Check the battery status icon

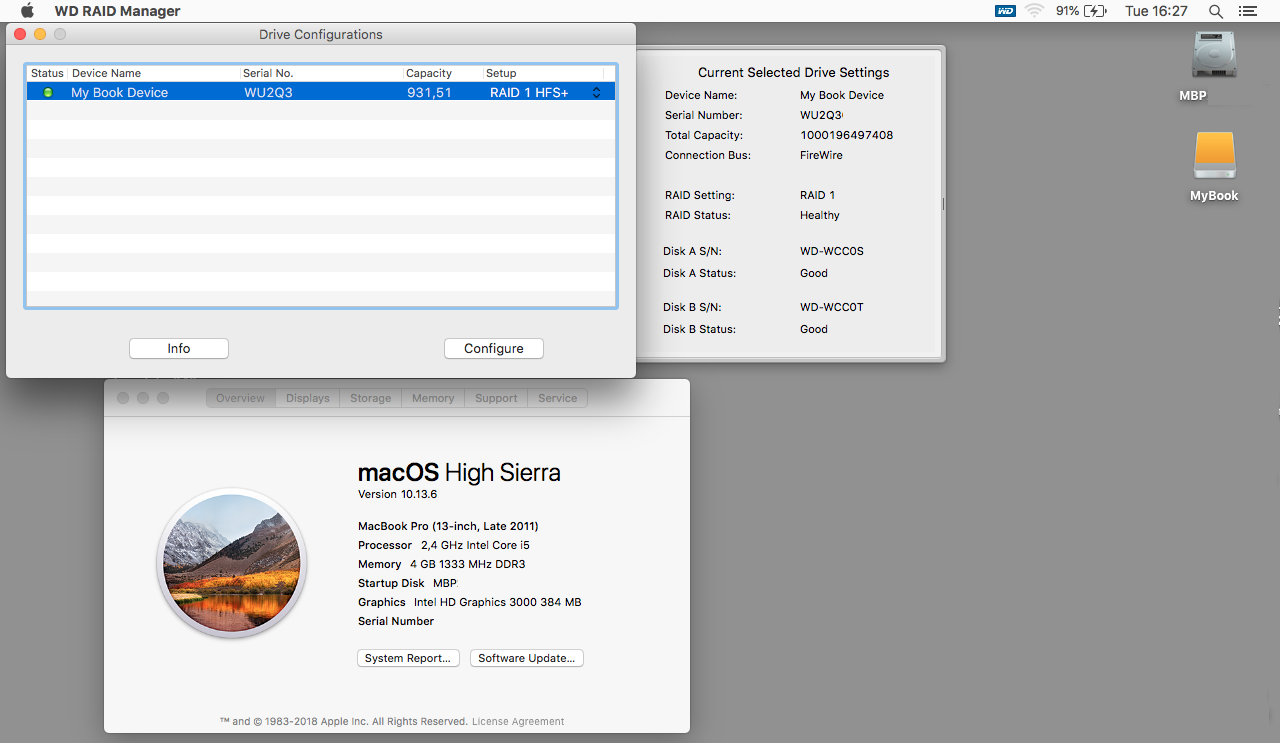pyautogui.click(x=1095, y=11)
